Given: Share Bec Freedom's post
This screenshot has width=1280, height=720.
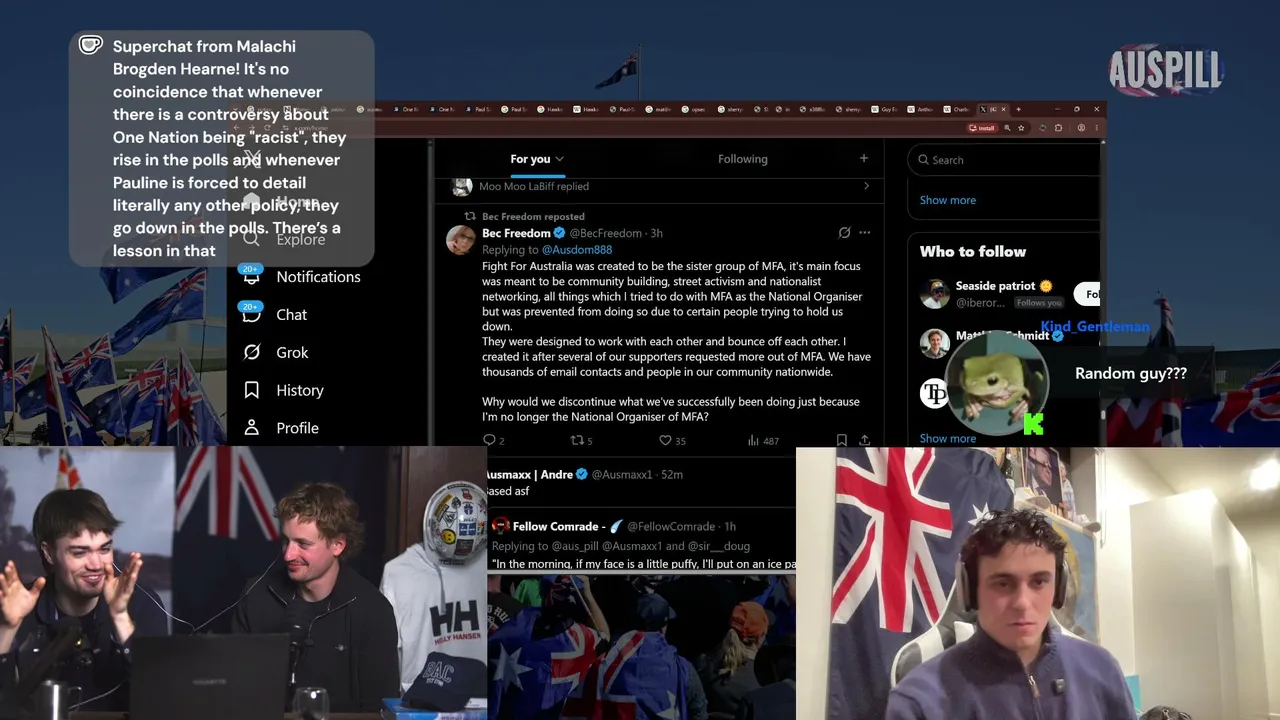Looking at the screenshot, I should [x=864, y=440].
